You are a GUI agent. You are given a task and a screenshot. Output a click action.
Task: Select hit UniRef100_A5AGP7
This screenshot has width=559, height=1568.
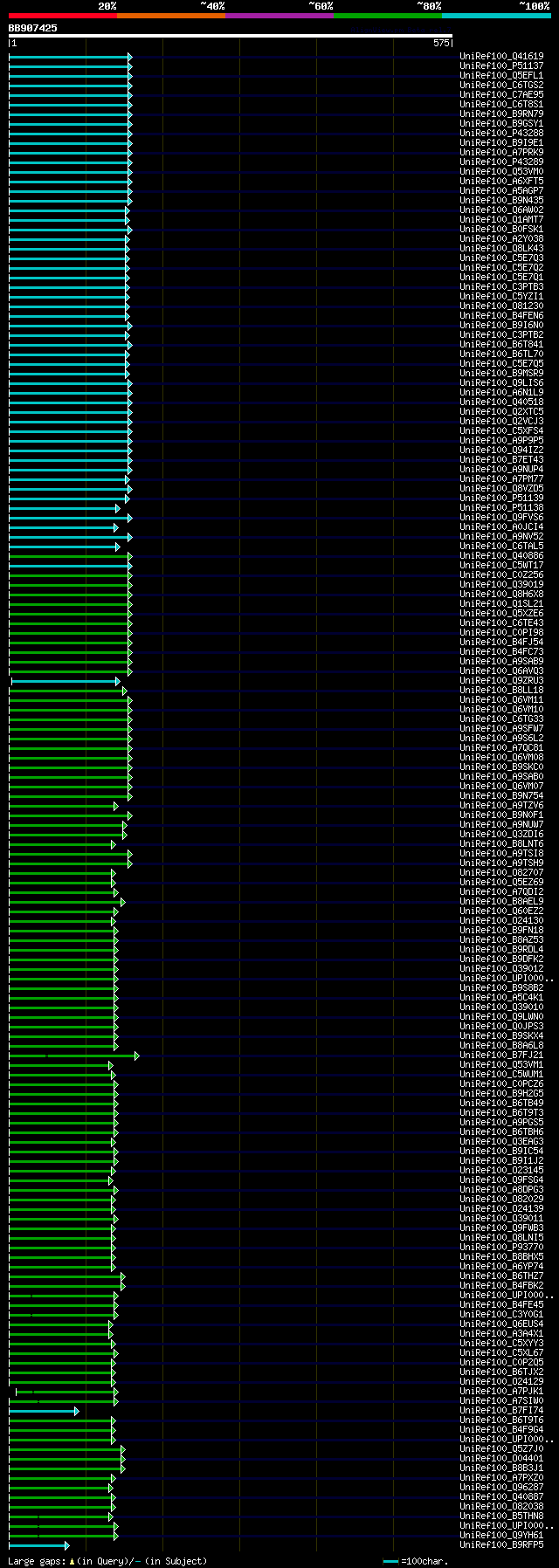(501, 191)
